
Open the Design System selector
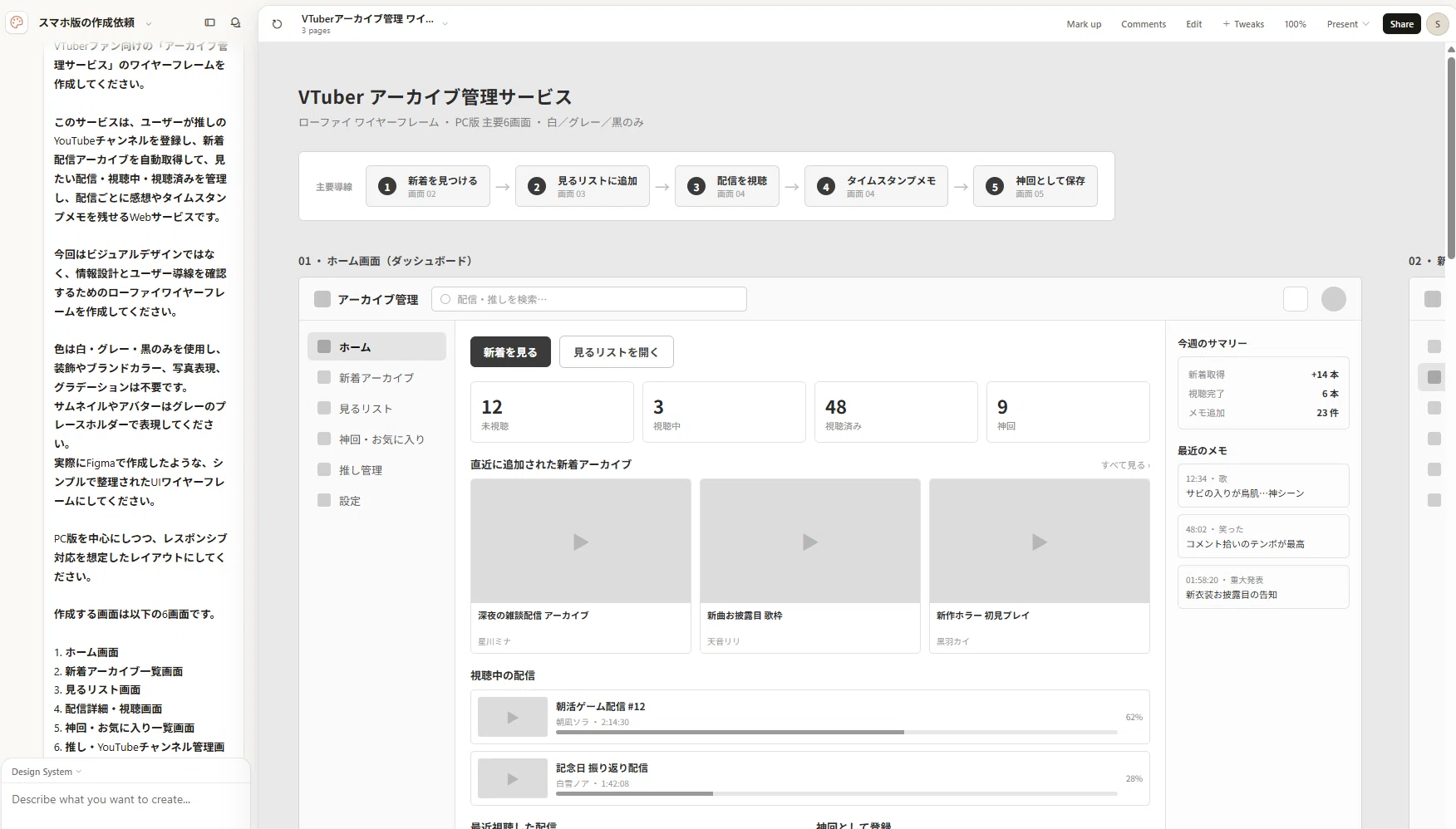[x=47, y=772]
